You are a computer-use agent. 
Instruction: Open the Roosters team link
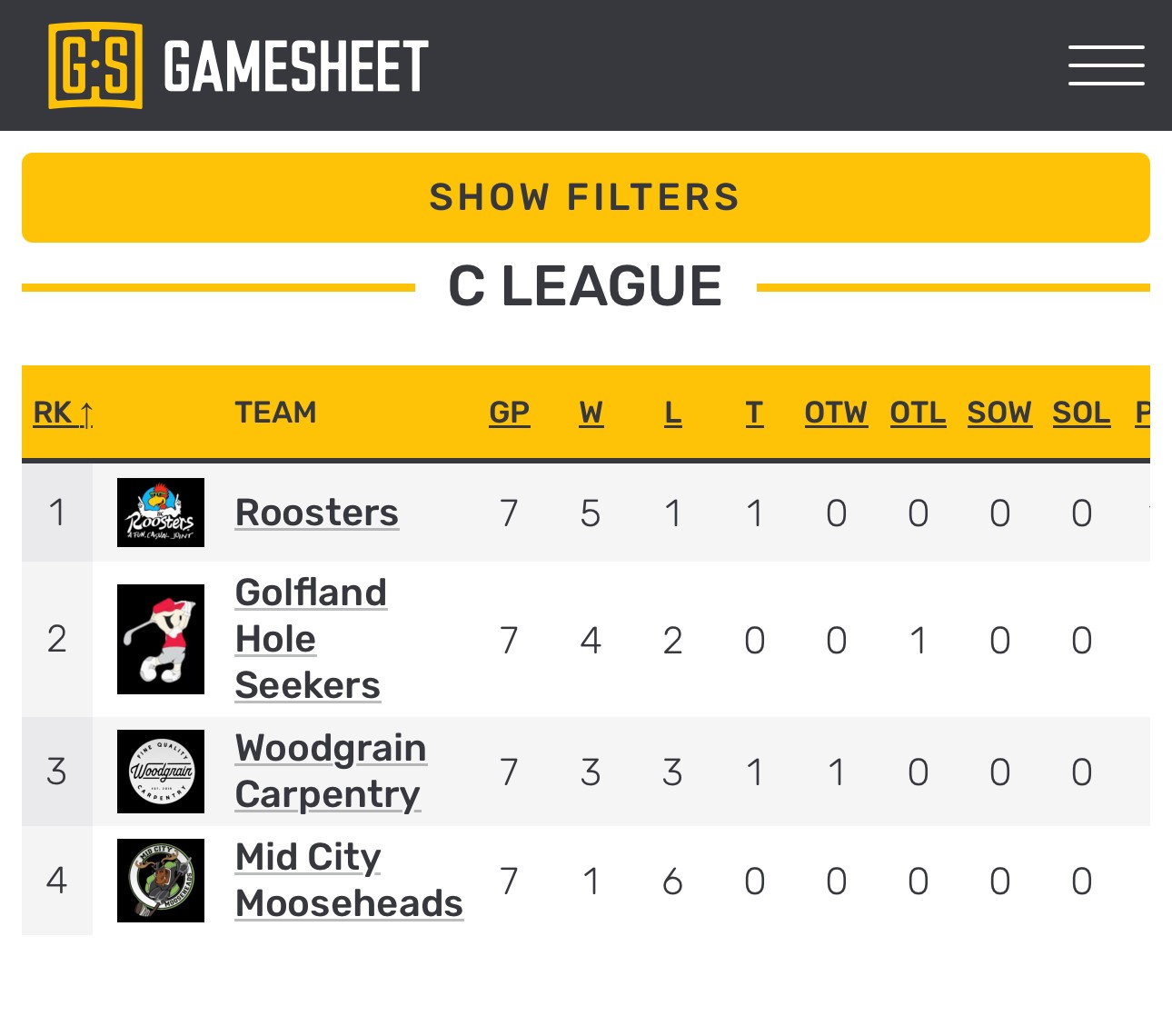pyautogui.click(x=316, y=513)
